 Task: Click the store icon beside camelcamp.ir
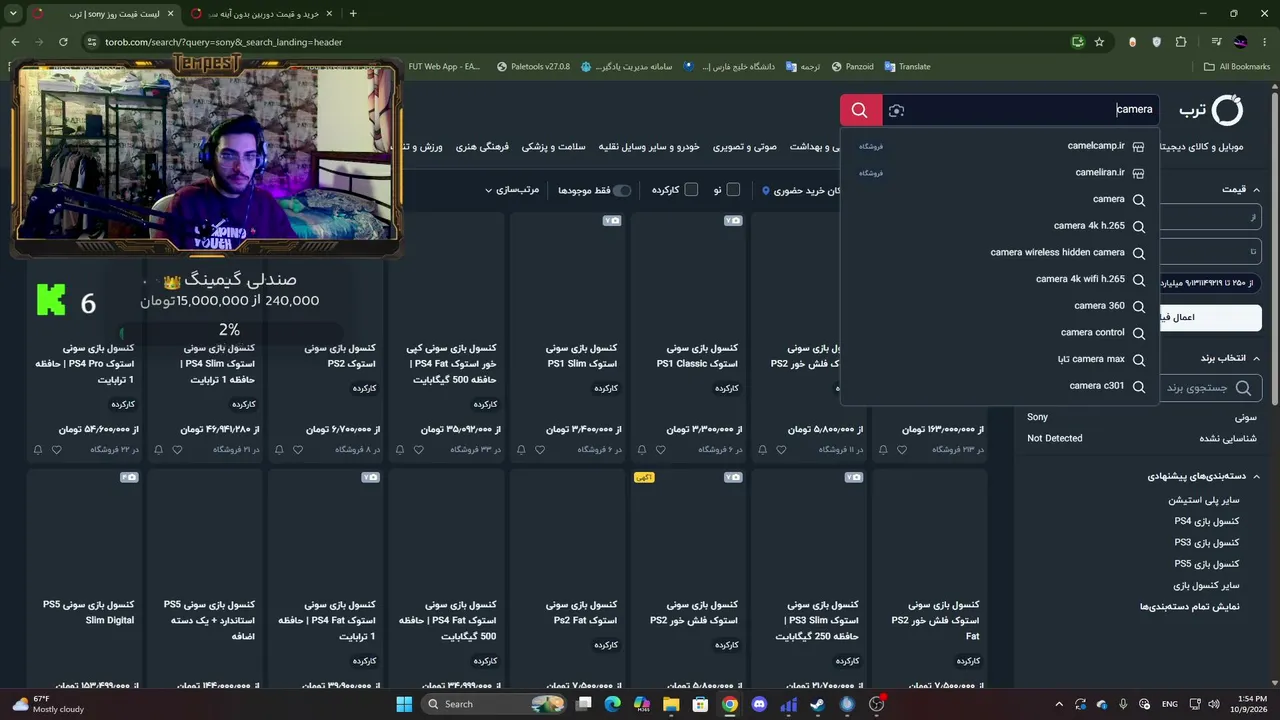[1138, 147]
